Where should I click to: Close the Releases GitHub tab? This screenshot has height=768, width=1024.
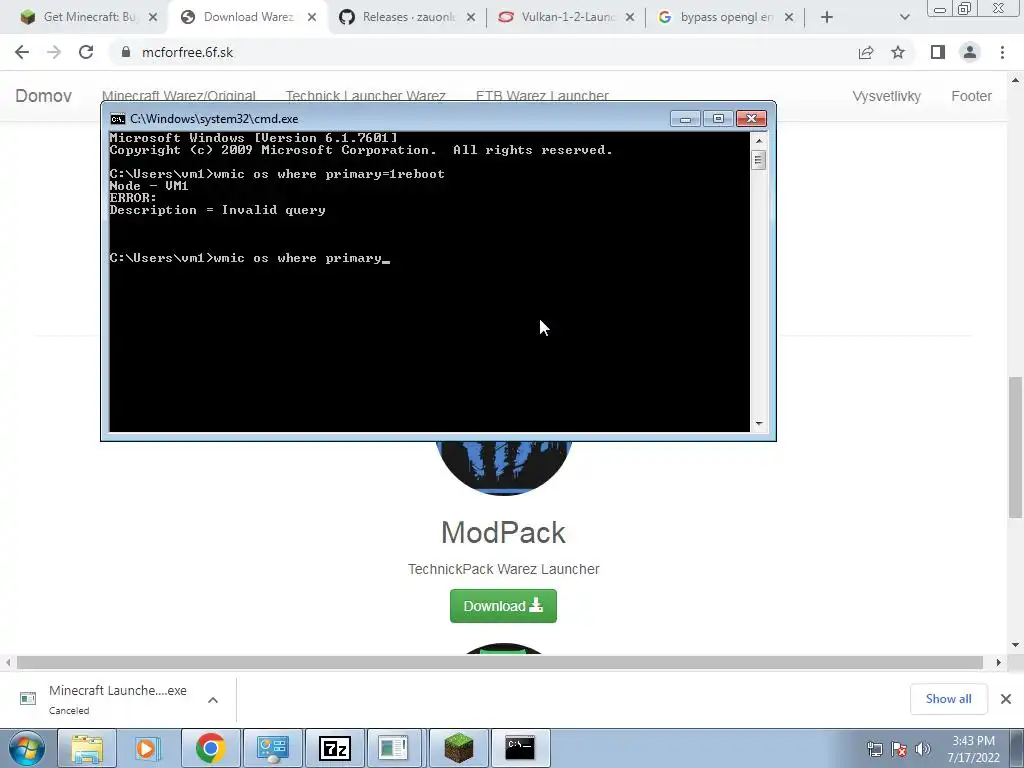tap(471, 17)
